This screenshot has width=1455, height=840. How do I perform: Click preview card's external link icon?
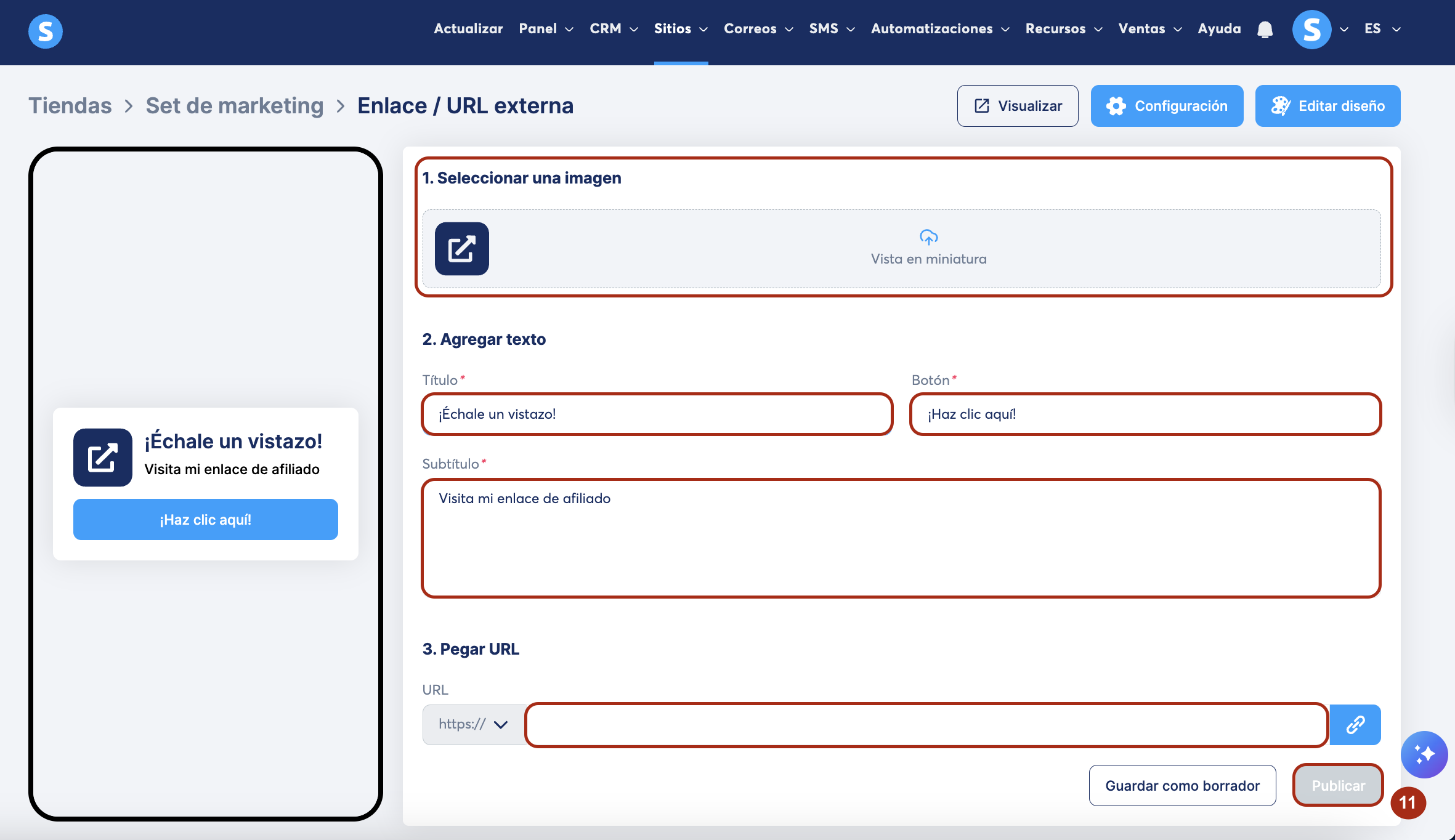(103, 458)
